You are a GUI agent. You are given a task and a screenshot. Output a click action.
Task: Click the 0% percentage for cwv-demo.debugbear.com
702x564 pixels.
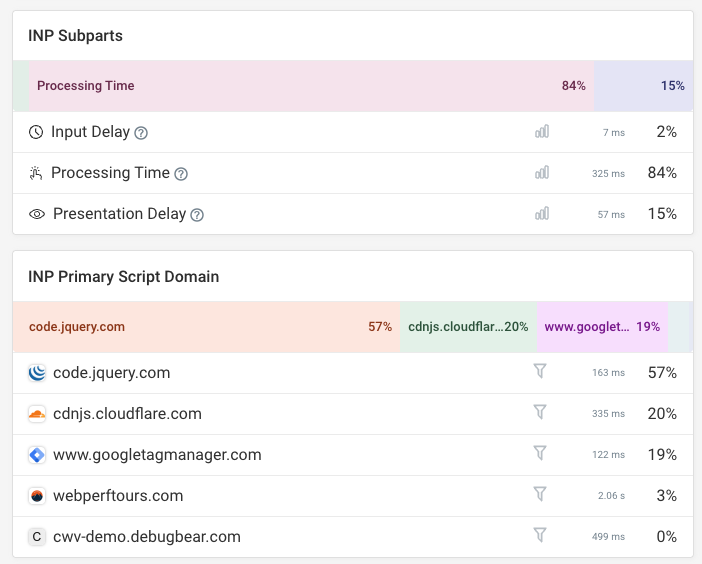pyautogui.click(x=667, y=537)
